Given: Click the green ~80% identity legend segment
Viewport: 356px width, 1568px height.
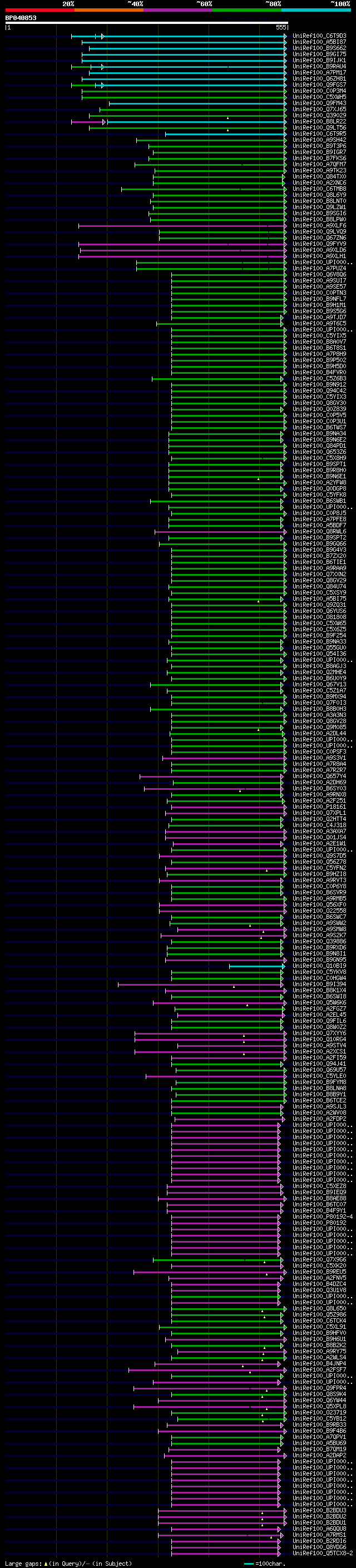Looking at the screenshot, I should coord(247,10).
